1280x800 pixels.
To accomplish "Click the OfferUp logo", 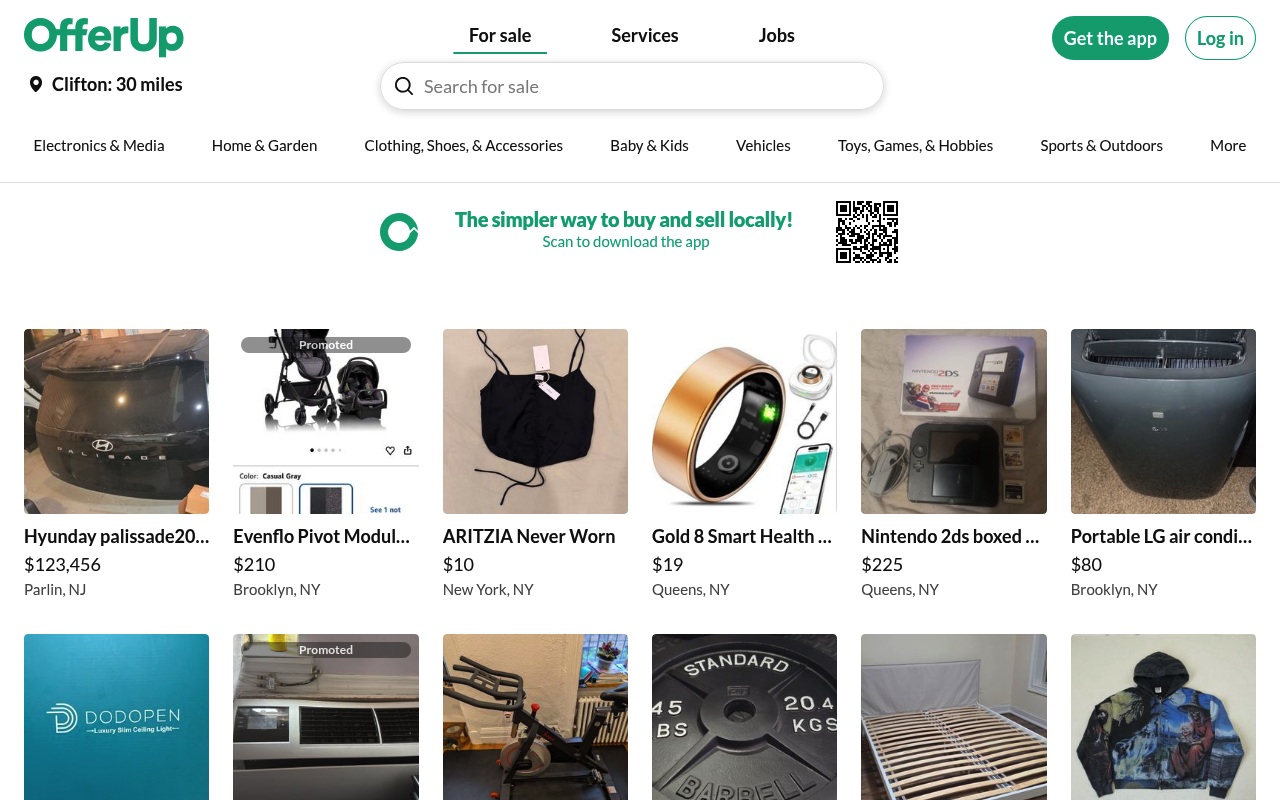I will (x=104, y=37).
